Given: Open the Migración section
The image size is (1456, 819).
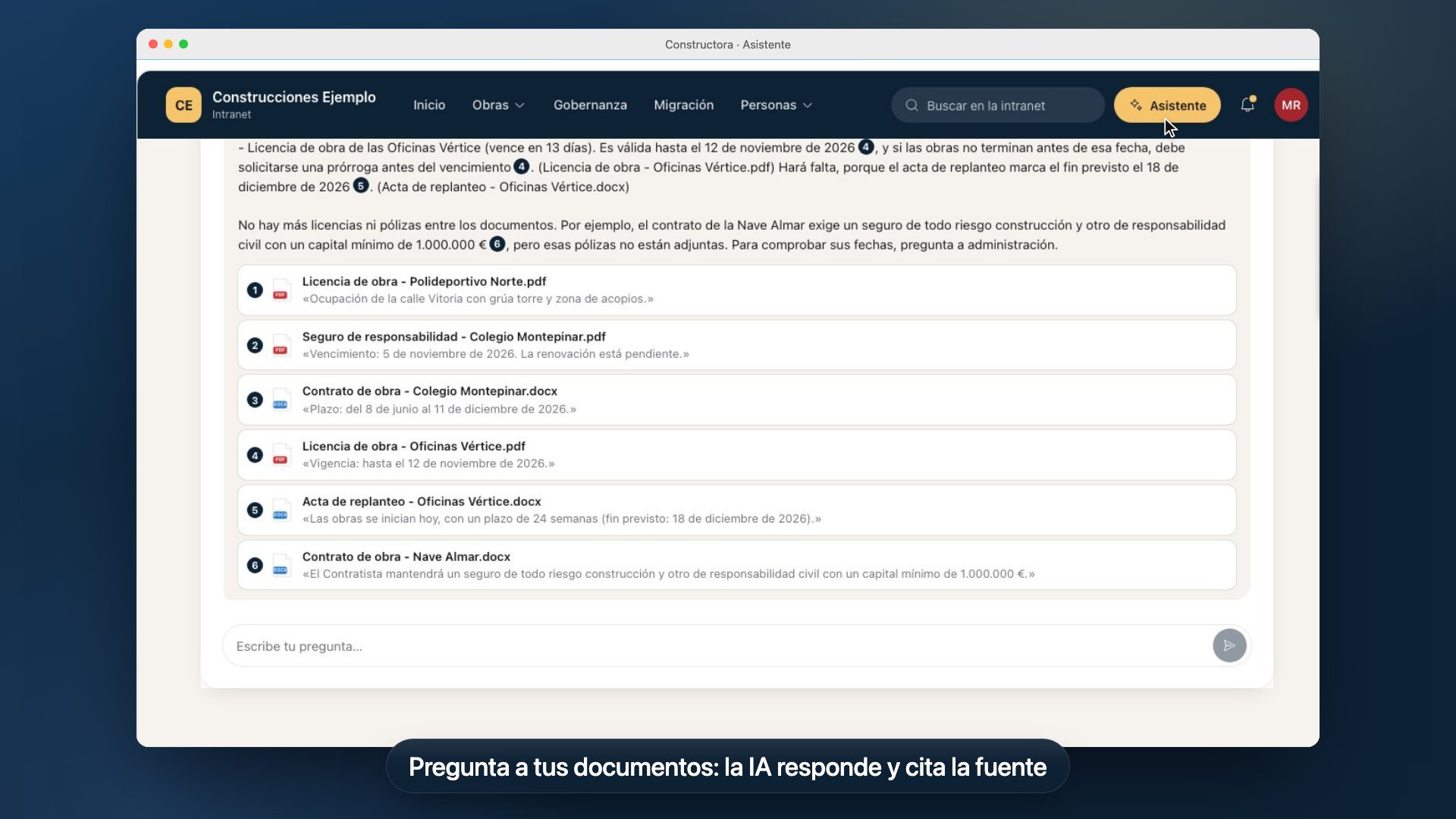Looking at the screenshot, I should pyautogui.click(x=684, y=105).
